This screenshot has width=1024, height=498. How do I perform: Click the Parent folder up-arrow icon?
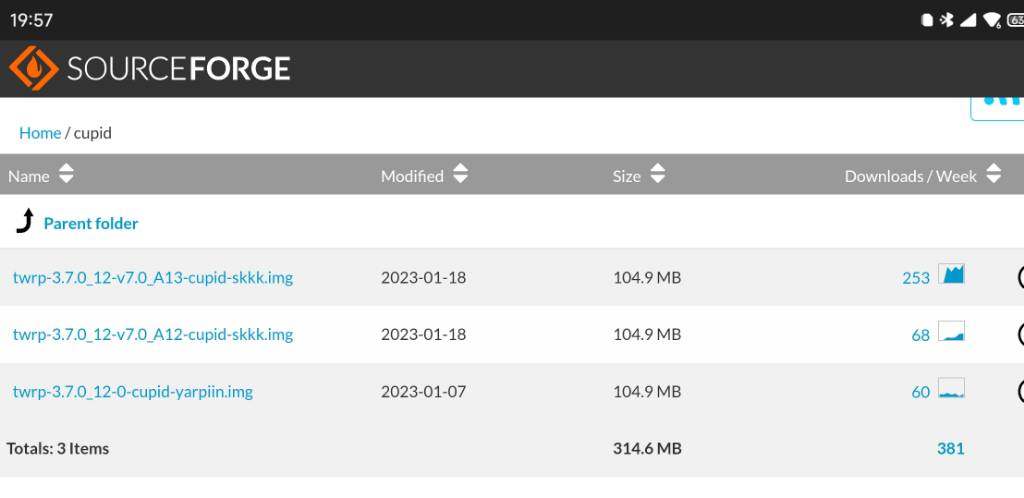(24, 221)
